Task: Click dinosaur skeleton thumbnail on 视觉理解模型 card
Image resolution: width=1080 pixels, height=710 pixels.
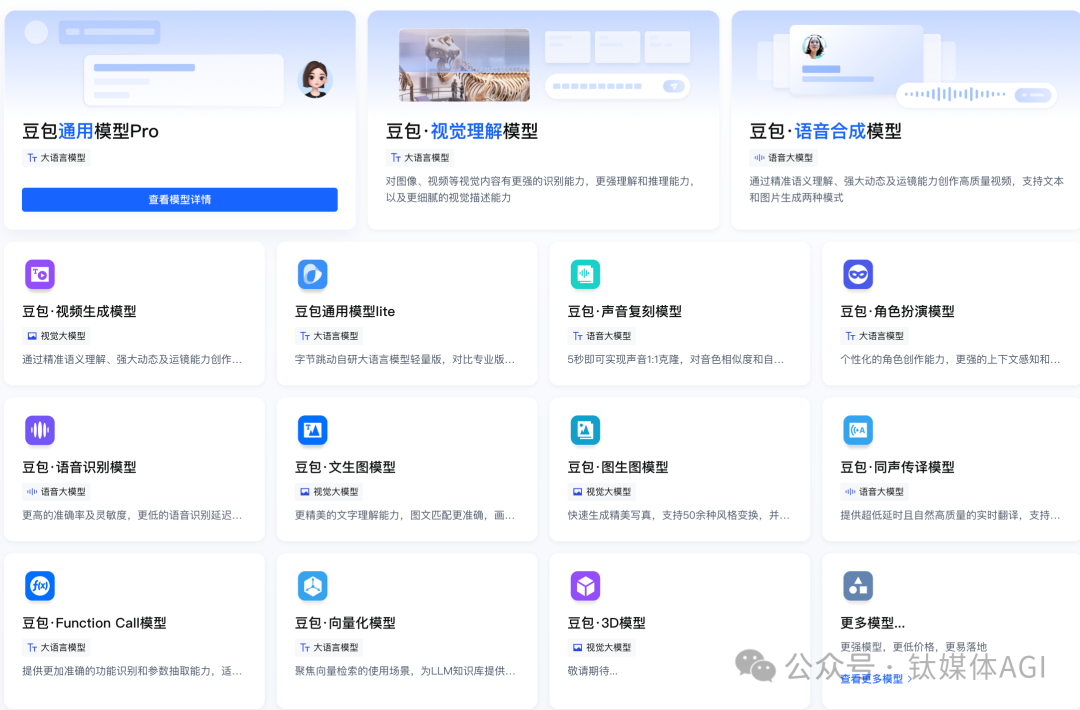Action: 464,65
